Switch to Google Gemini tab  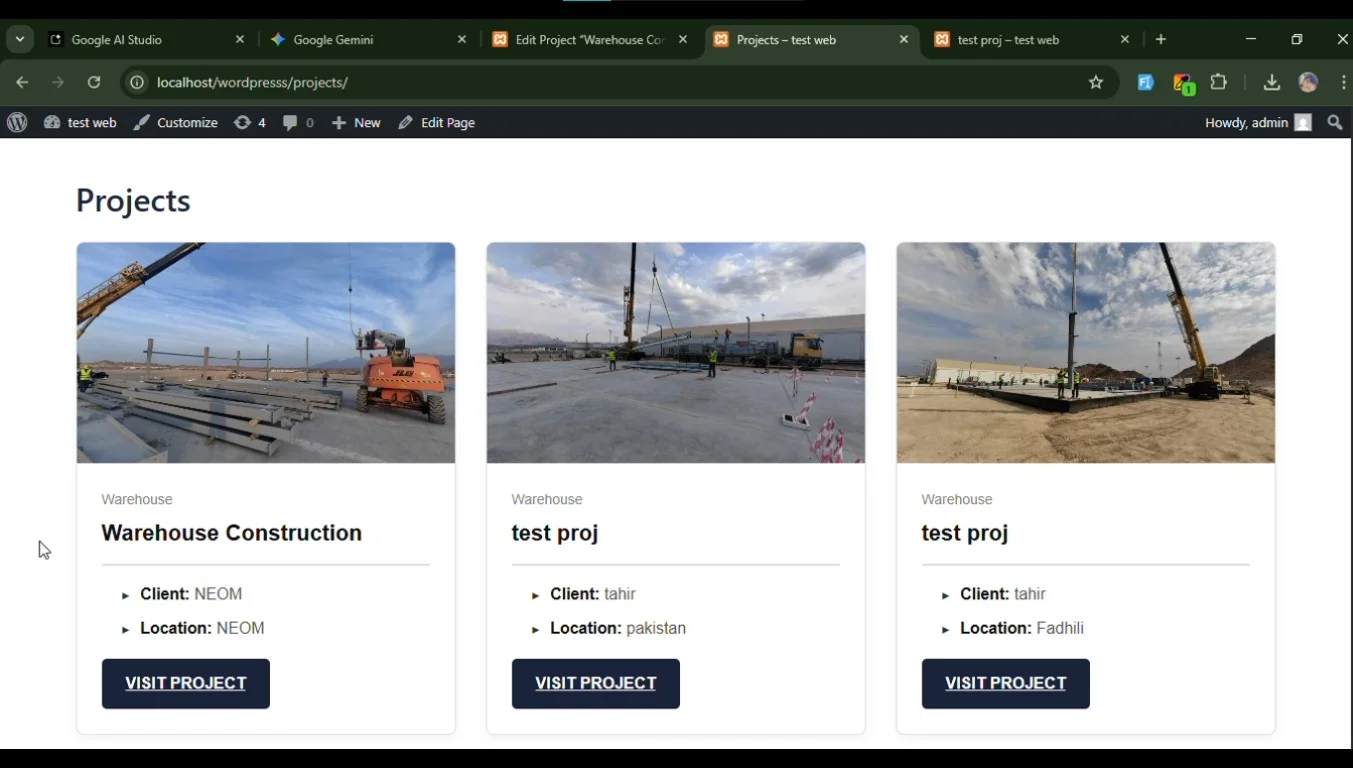pyautogui.click(x=369, y=40)
